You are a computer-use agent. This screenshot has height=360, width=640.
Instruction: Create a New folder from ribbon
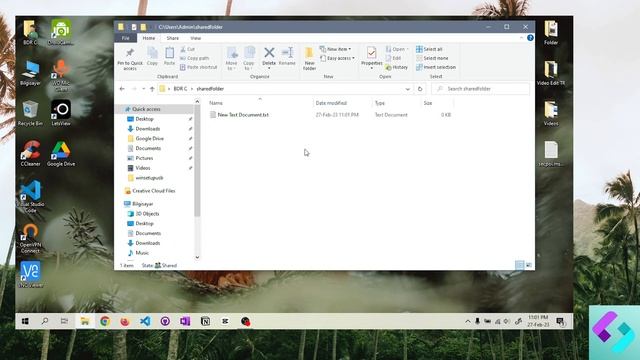(309, 58)
